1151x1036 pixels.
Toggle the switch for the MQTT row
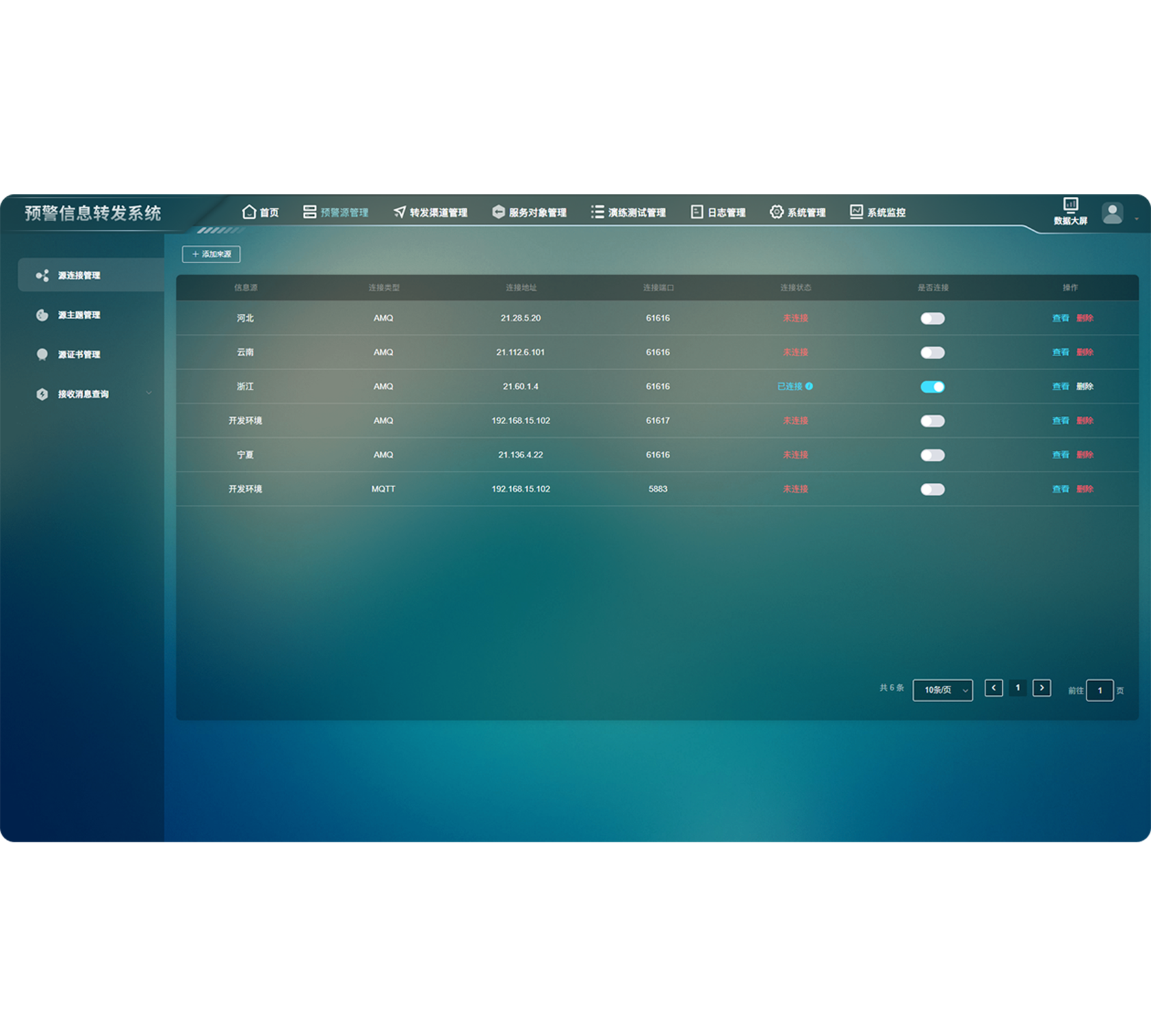pyautogui.click(x=933, y=489)
